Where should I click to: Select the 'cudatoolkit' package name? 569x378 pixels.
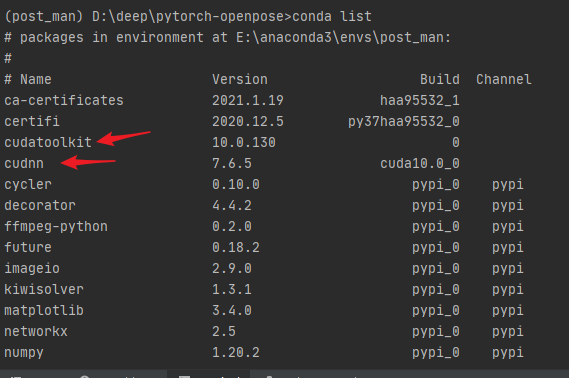[48, 143]
